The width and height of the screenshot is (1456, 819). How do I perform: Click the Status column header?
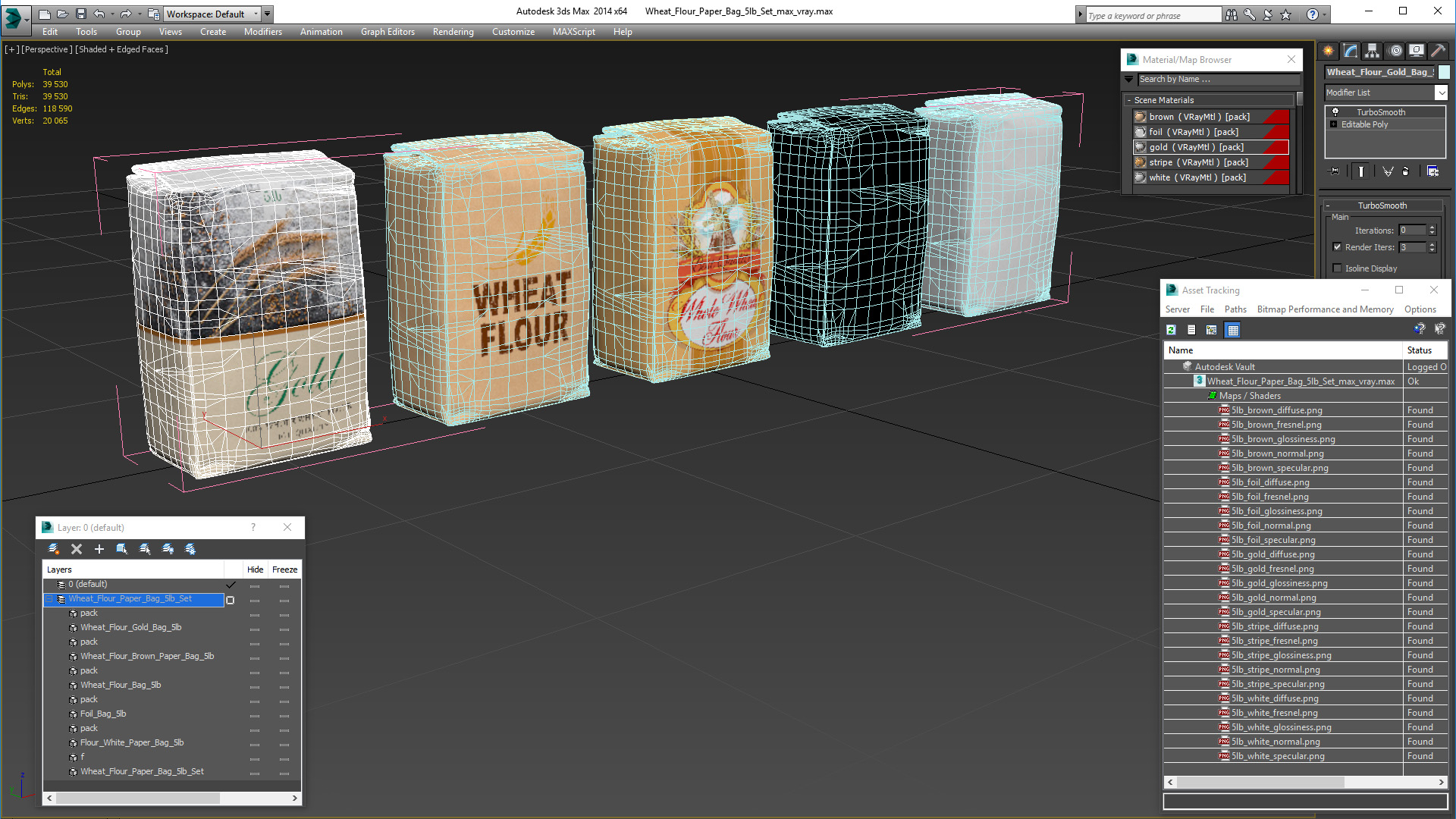pos(1425,350)
